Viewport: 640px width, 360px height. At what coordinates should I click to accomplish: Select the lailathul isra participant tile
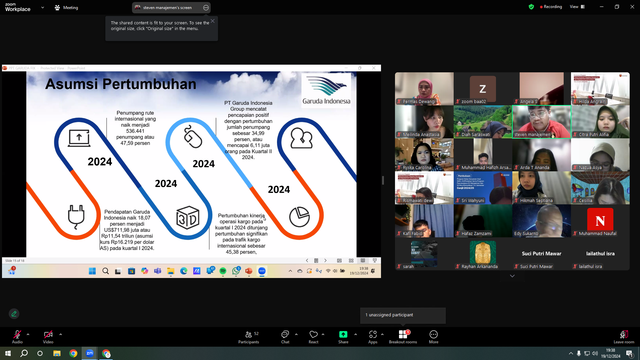[x=600, y=254]
